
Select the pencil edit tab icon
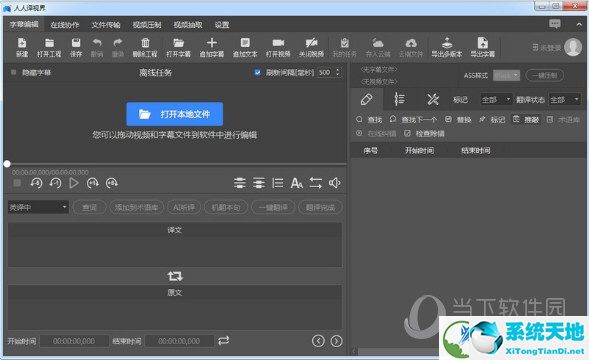coord(366,100)
